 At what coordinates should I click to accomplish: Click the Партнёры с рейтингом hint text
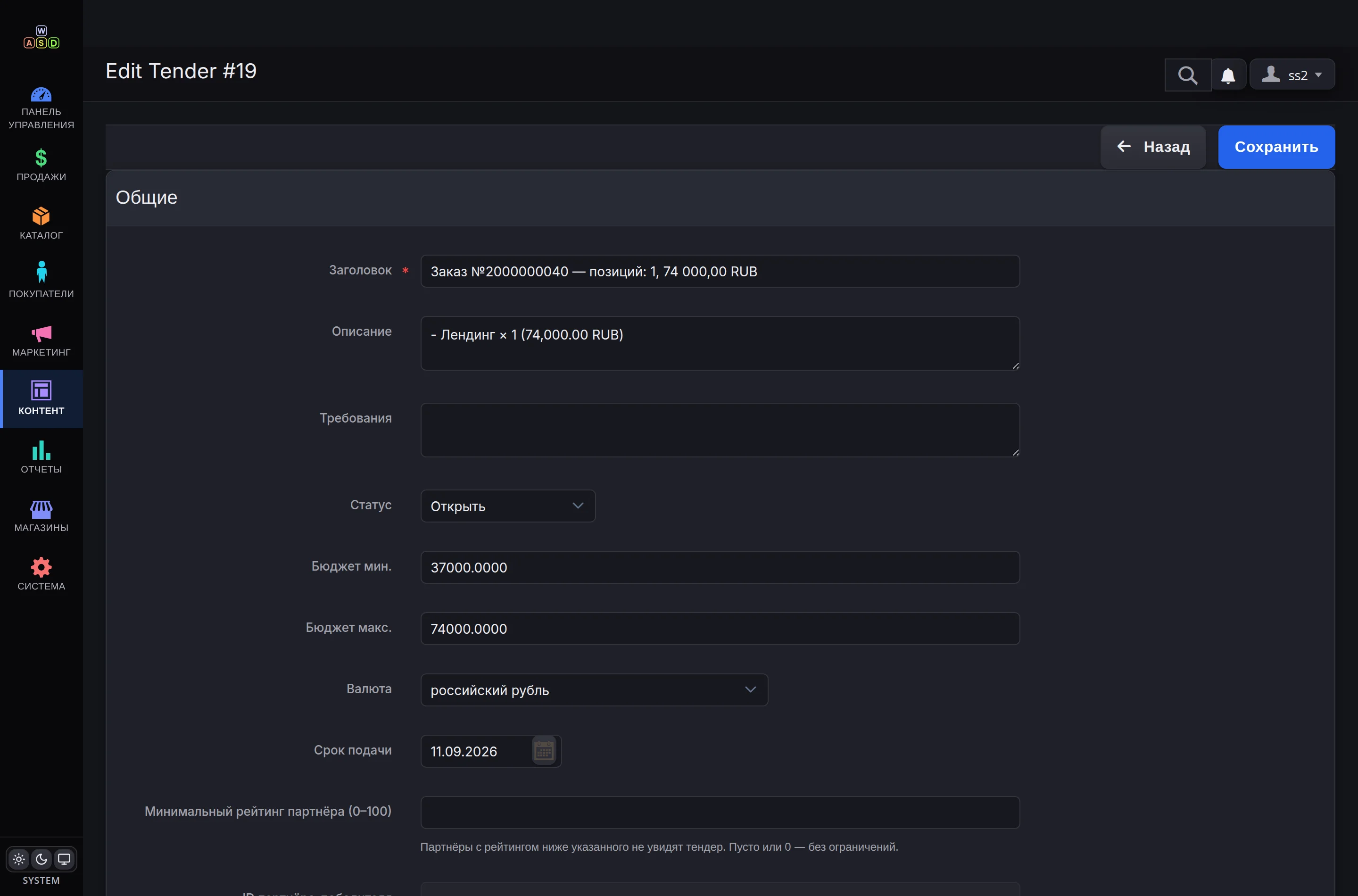[x=659, y=847]
